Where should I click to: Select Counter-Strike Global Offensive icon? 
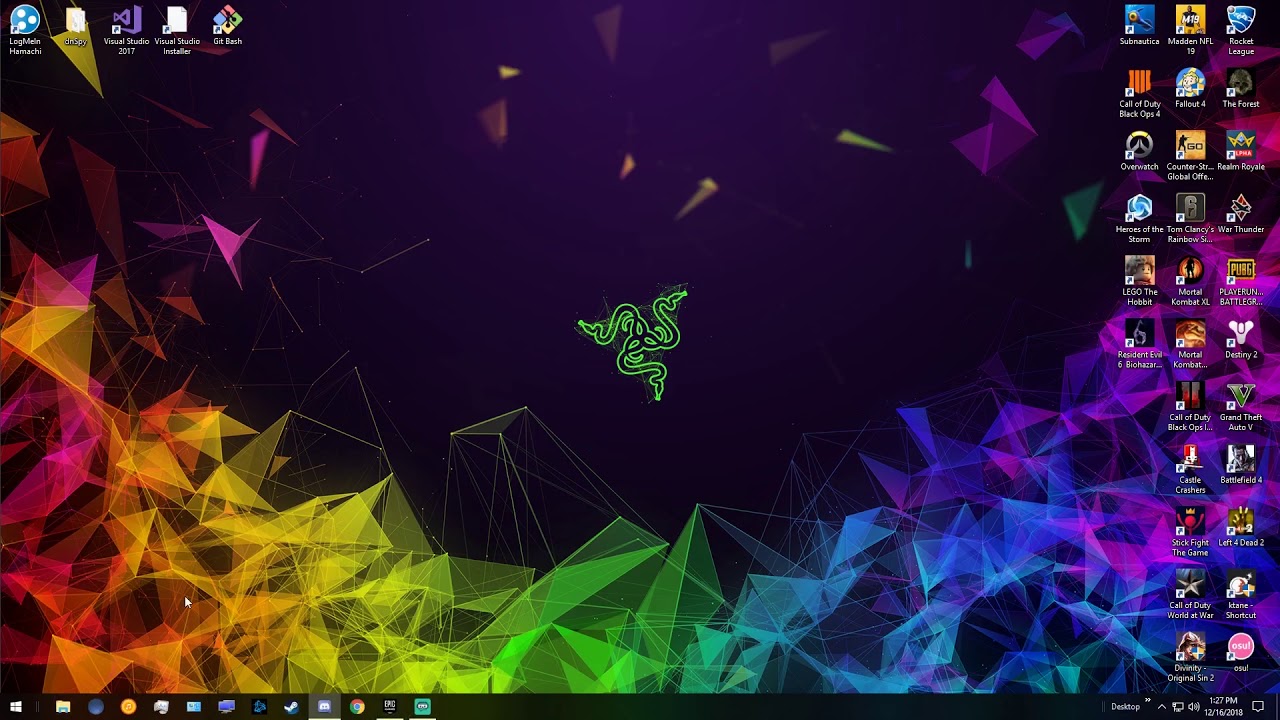(1190, 157)
